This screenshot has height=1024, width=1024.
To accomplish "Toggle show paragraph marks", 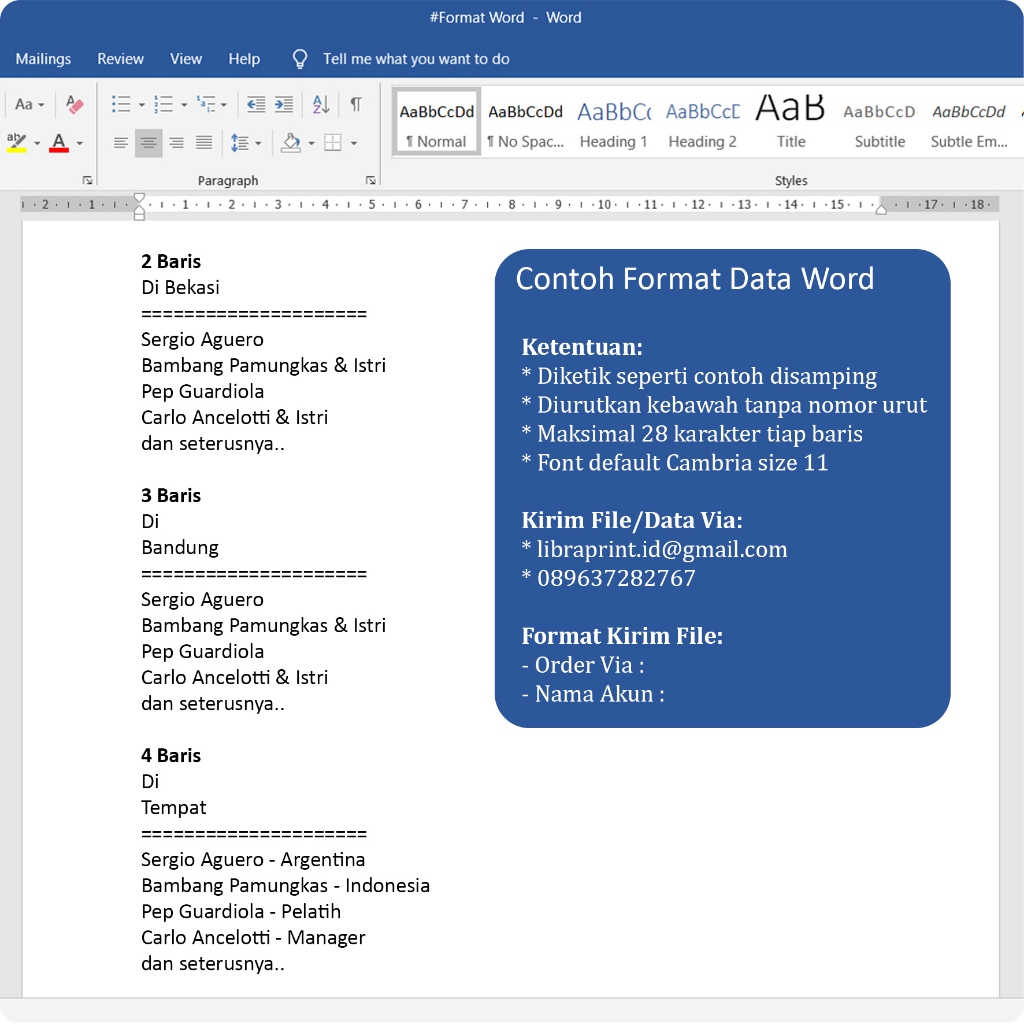I will click(356, 104).
